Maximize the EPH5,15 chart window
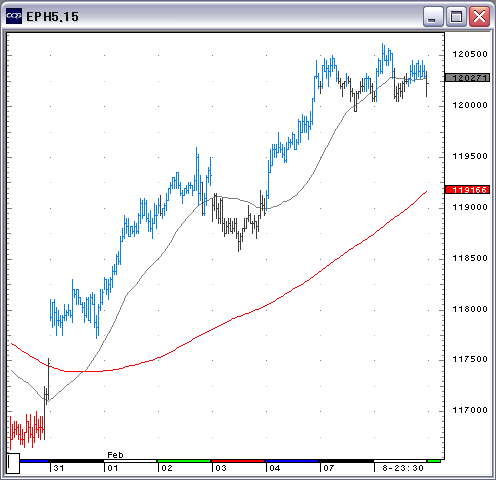The height and width of the screenshot is (480, 496). coord(456,16)
